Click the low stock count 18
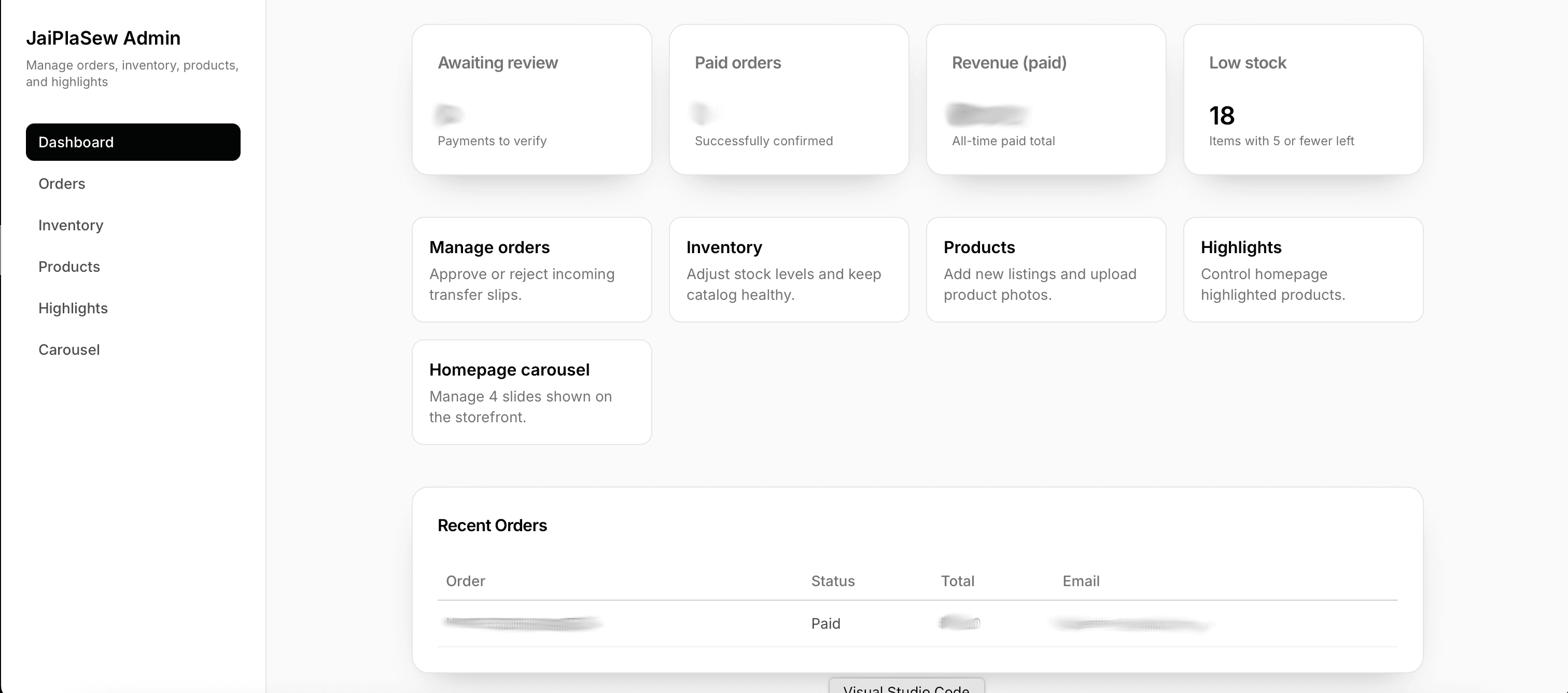This screenshot has width=1568, height=693. (x=1222, y=116)
